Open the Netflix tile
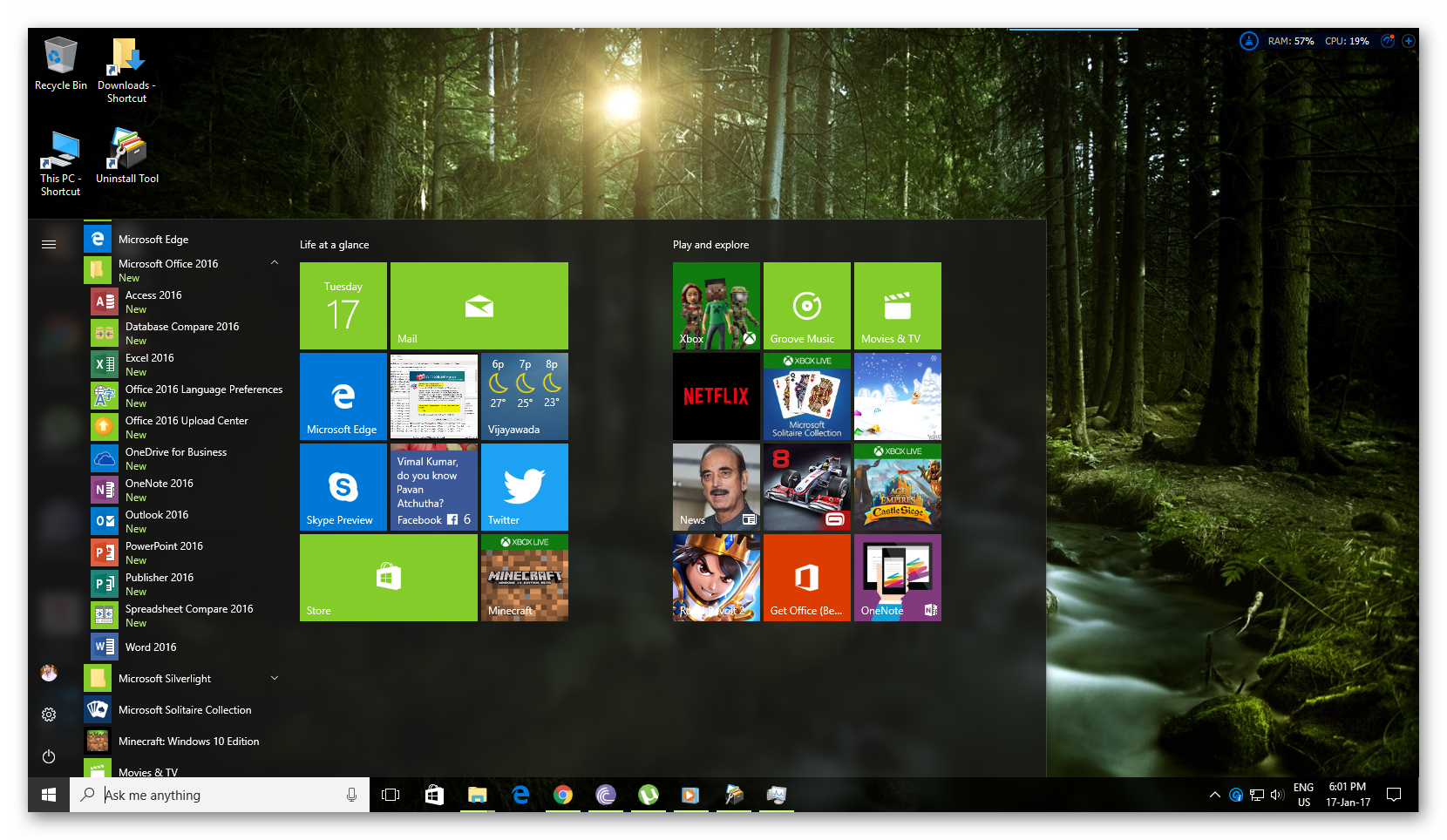Image resolution: width=1447 pixels, height=840 pixels. (717, 396)
